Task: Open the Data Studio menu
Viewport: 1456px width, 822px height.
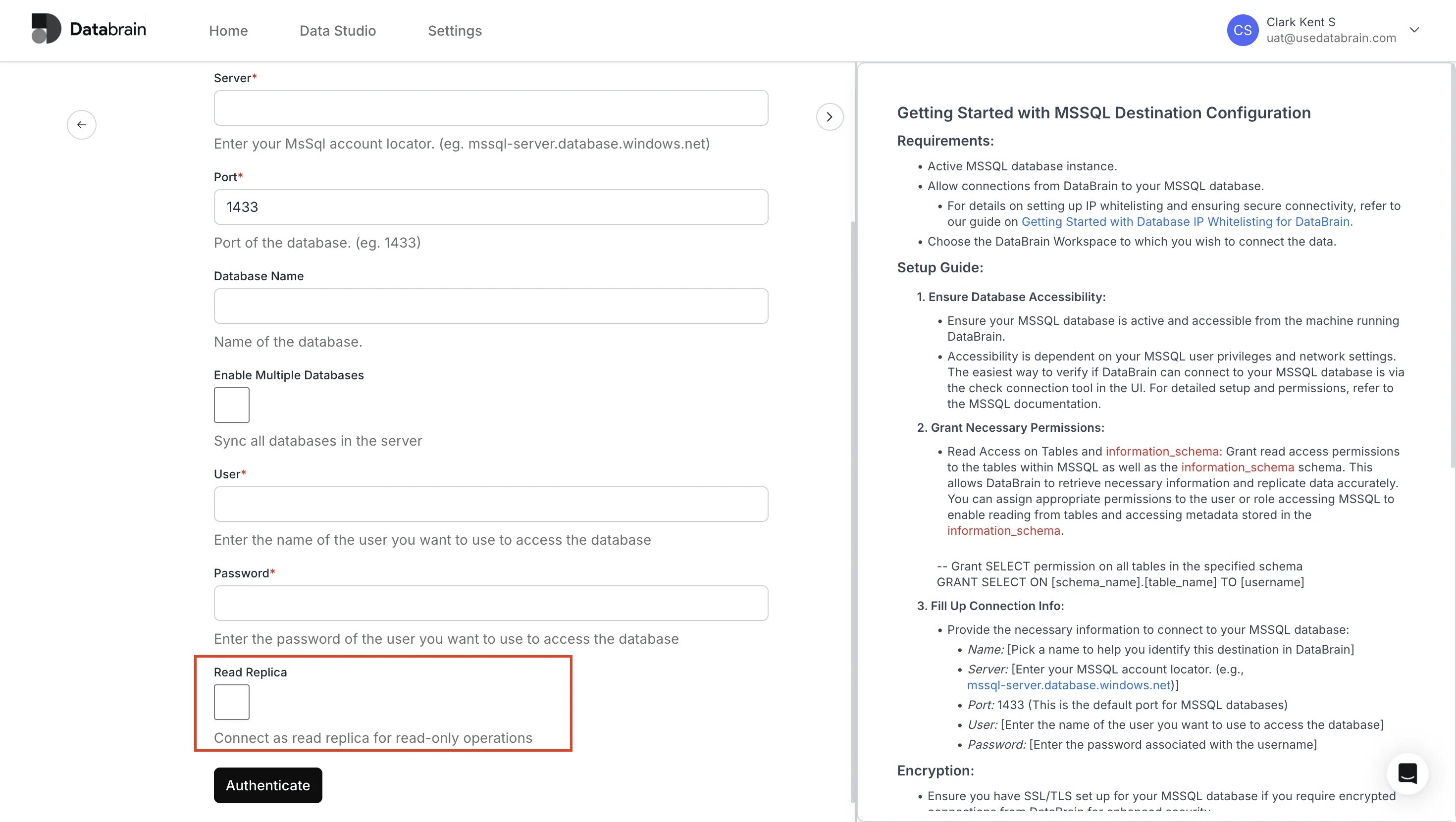Action: (x=337, y=31)
